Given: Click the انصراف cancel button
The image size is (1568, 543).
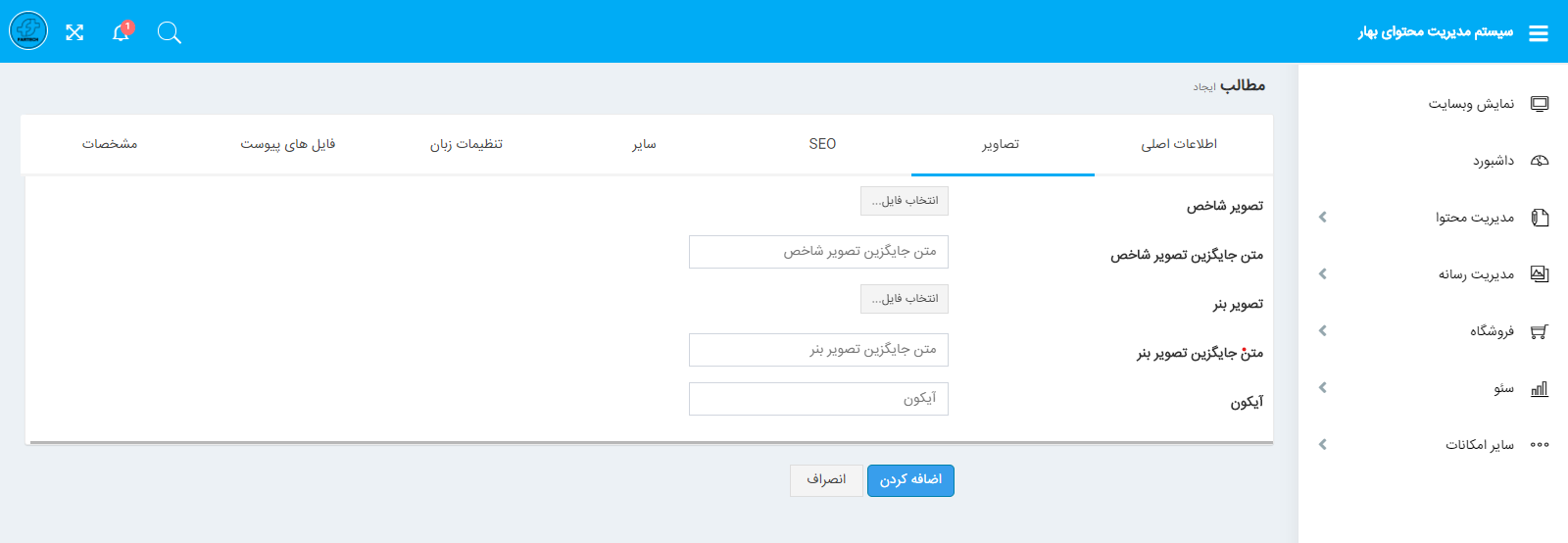Looking at the screenshot, I should (826, 480).
